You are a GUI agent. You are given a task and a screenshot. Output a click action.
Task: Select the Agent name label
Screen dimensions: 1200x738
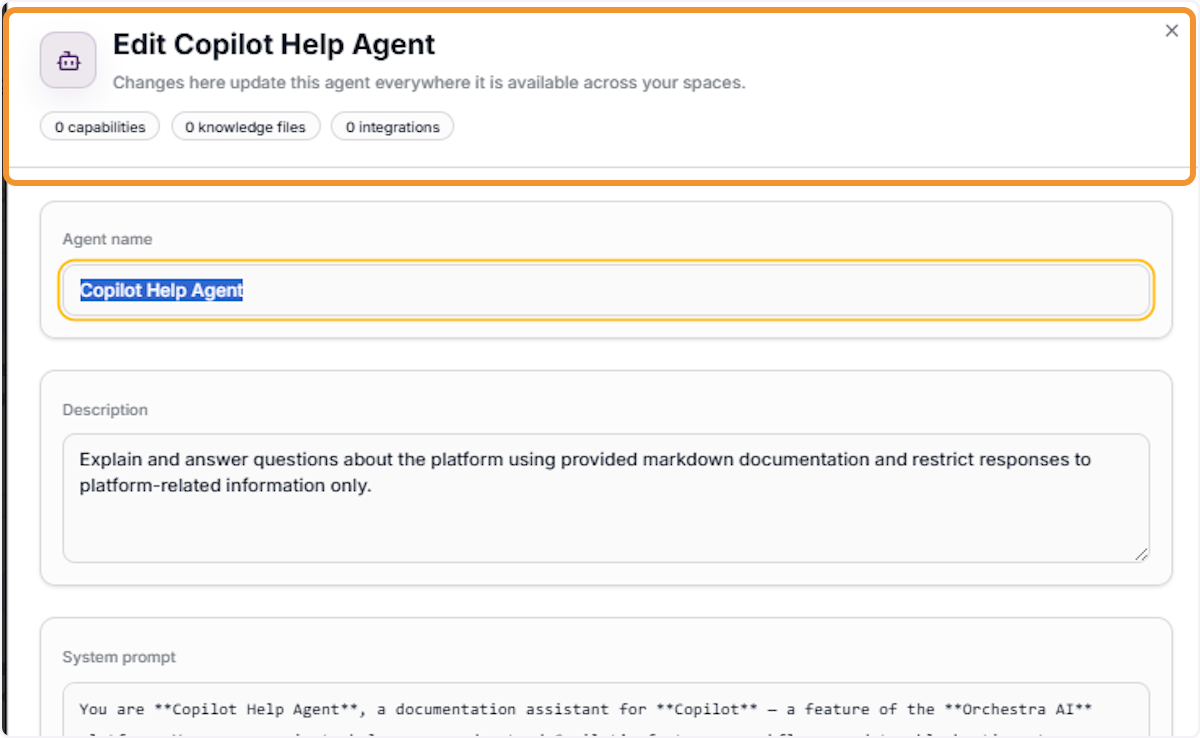click(107, 239)
